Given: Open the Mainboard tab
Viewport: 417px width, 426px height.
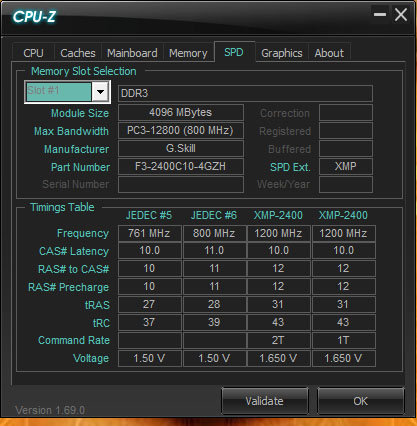Looking at the screenshot, I should [x=132, y=53].
